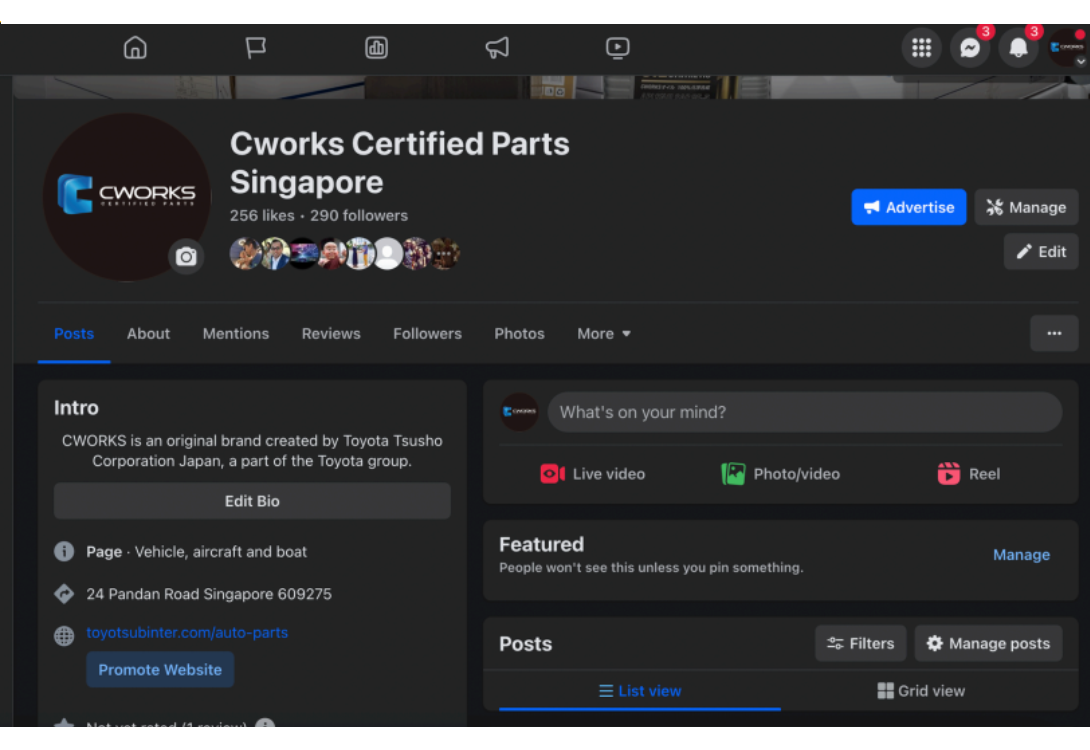The width and height of the screenshot is (1090, 750).
Task: Click the What's on your mind field
Action: (804, 412)
